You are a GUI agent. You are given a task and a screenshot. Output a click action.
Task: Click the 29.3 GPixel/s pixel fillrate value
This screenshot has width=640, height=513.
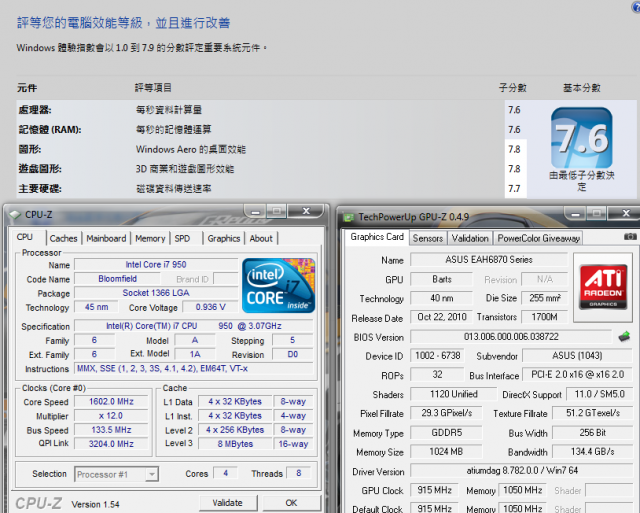447,413
